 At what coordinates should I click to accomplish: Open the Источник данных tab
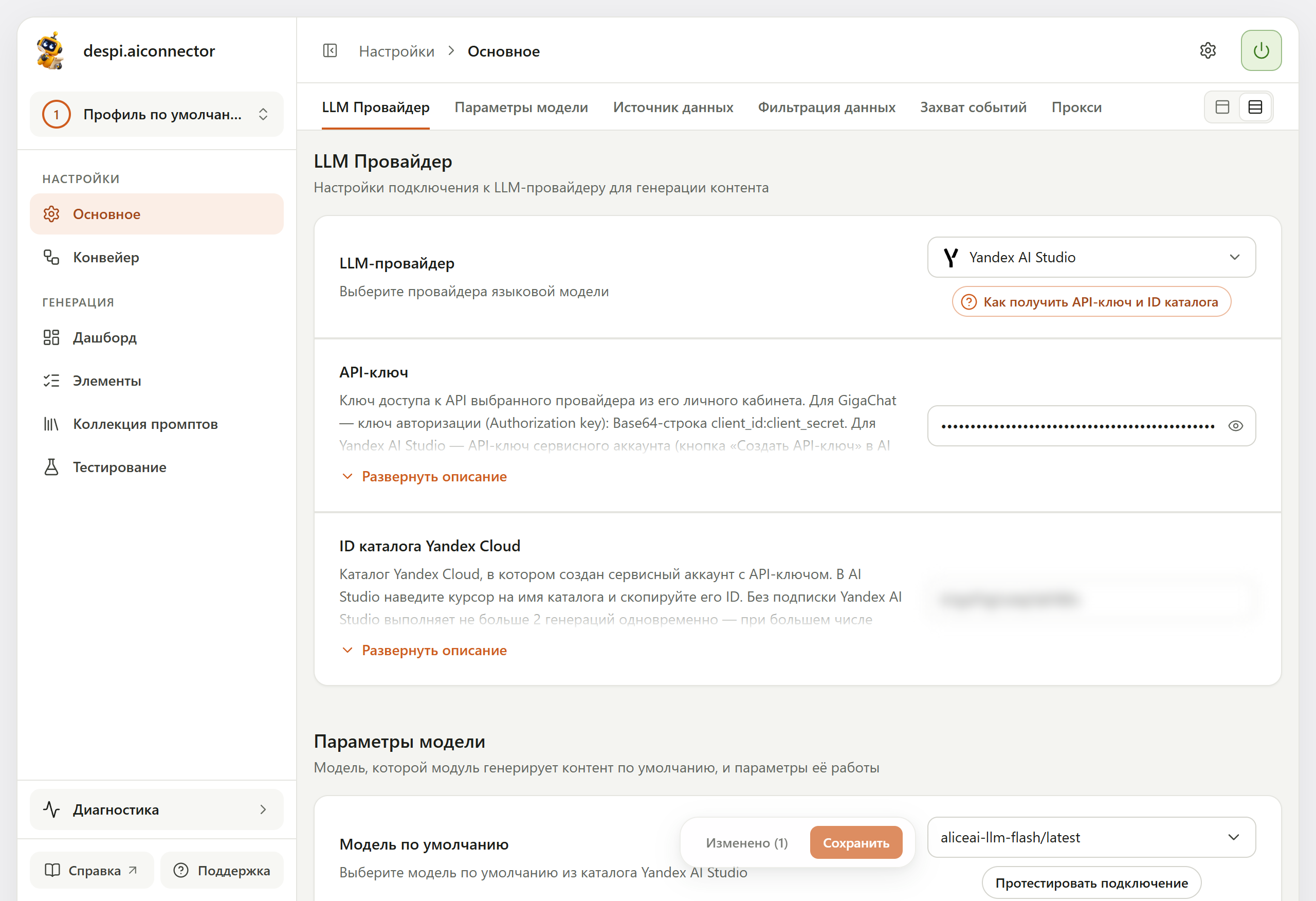click(x=673, y=107)
